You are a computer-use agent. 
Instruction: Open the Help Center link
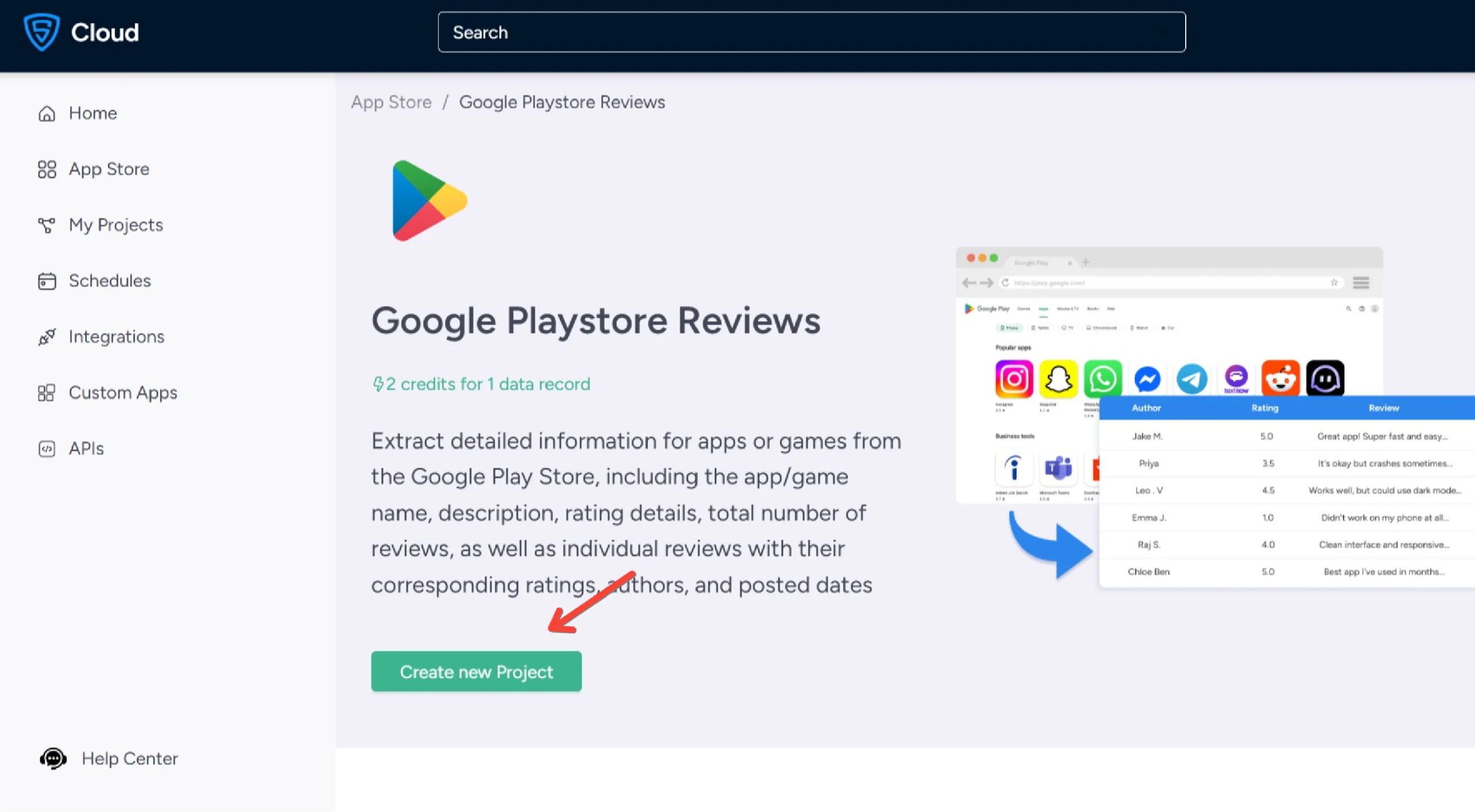click(130, 758)
